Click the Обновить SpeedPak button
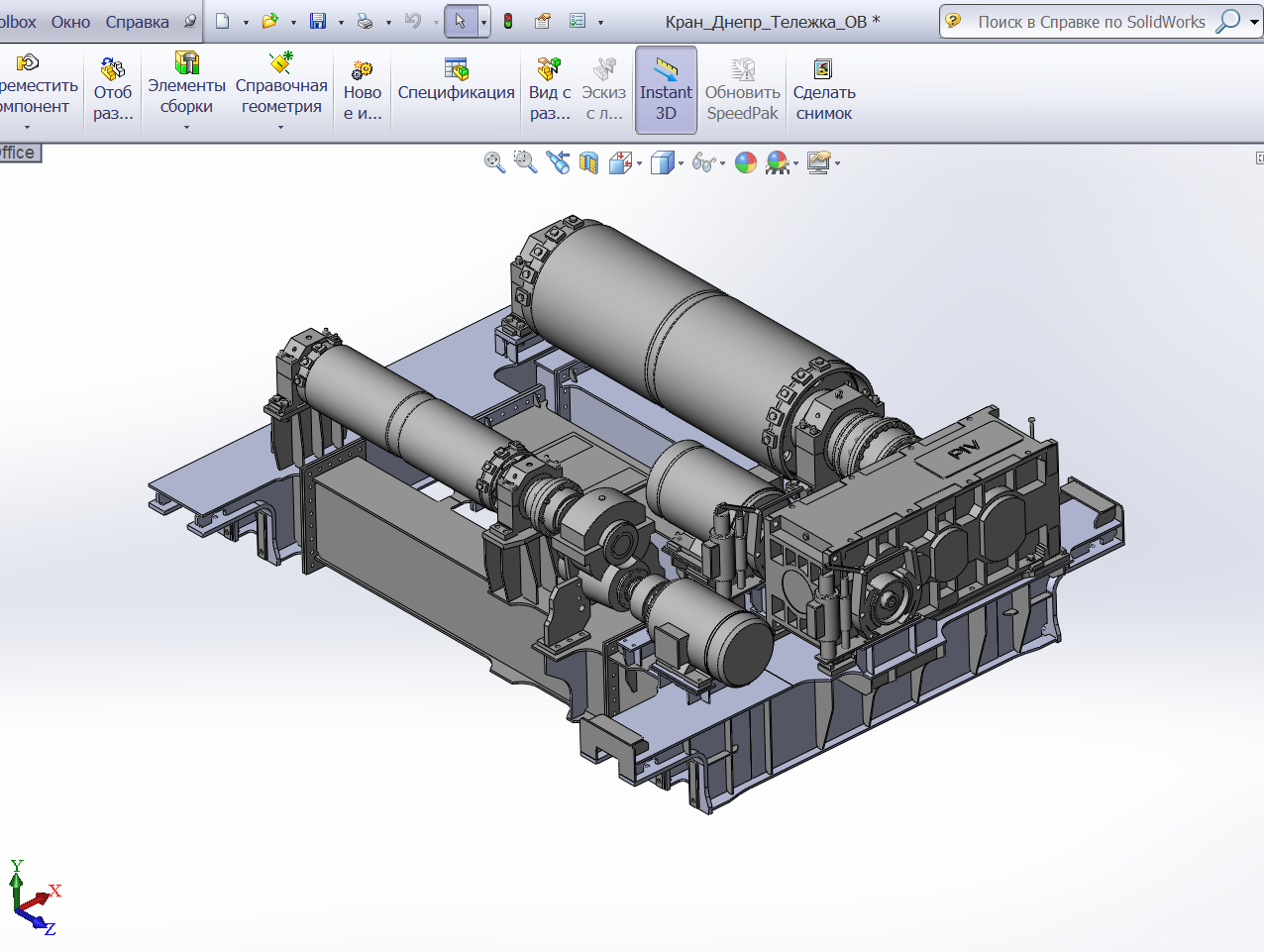The width and height of the screenshot is (1264, 952). pos(743,91)
